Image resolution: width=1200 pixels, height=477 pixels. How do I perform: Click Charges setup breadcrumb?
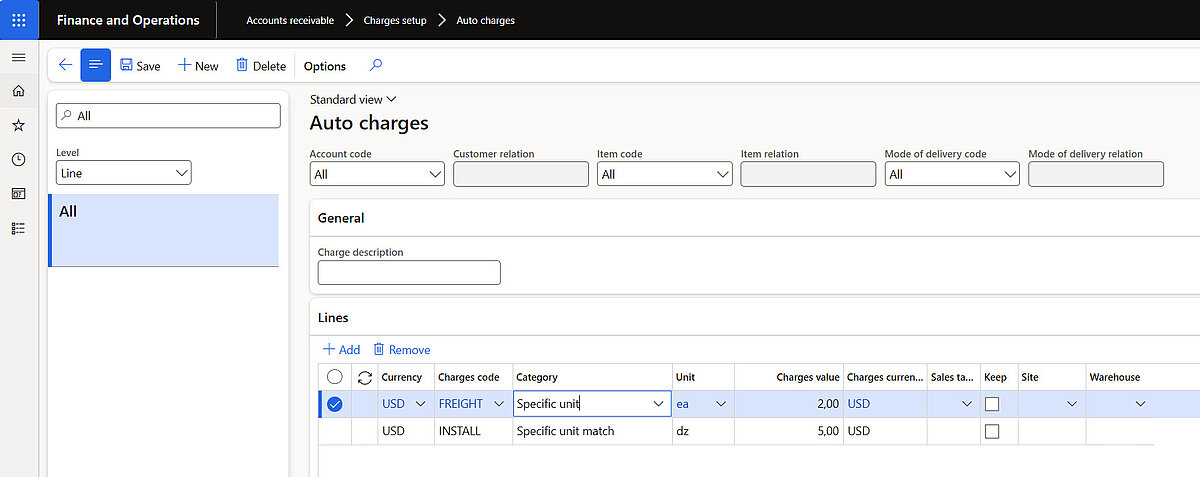pyautogui.click(x=395, y=20)
